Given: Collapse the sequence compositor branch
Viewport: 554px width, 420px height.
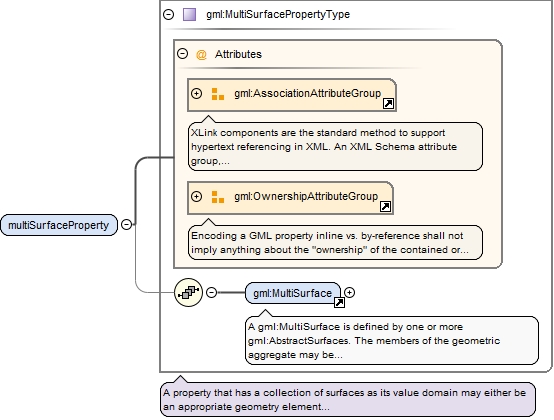Looking at the screenshot, I should click(x=211, y=292).
